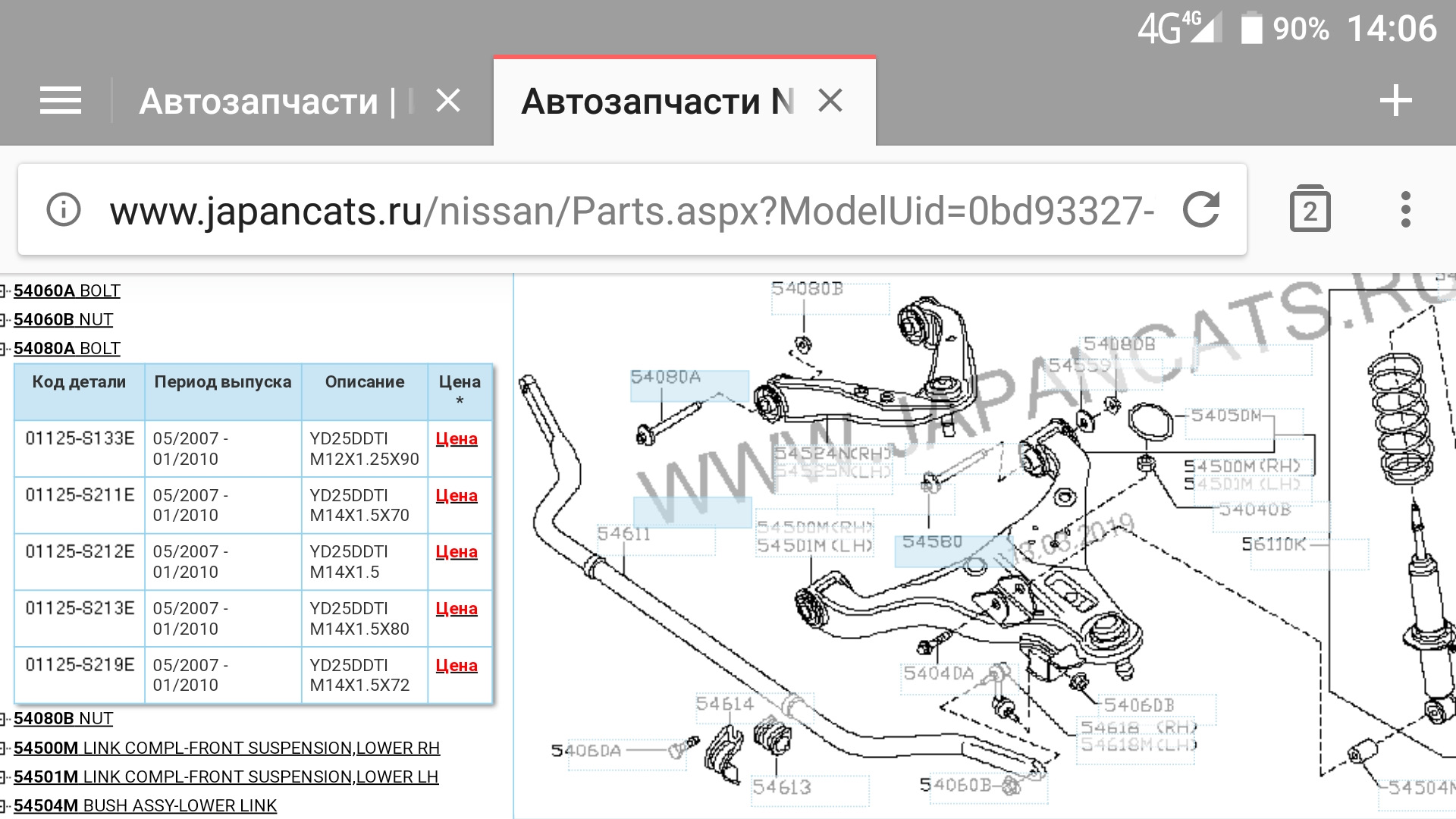Image resolution: width=1456 pixels, height=819 pixels.
Task: Expand tree node beside 54504M BUSH
Action: (3, 806)
